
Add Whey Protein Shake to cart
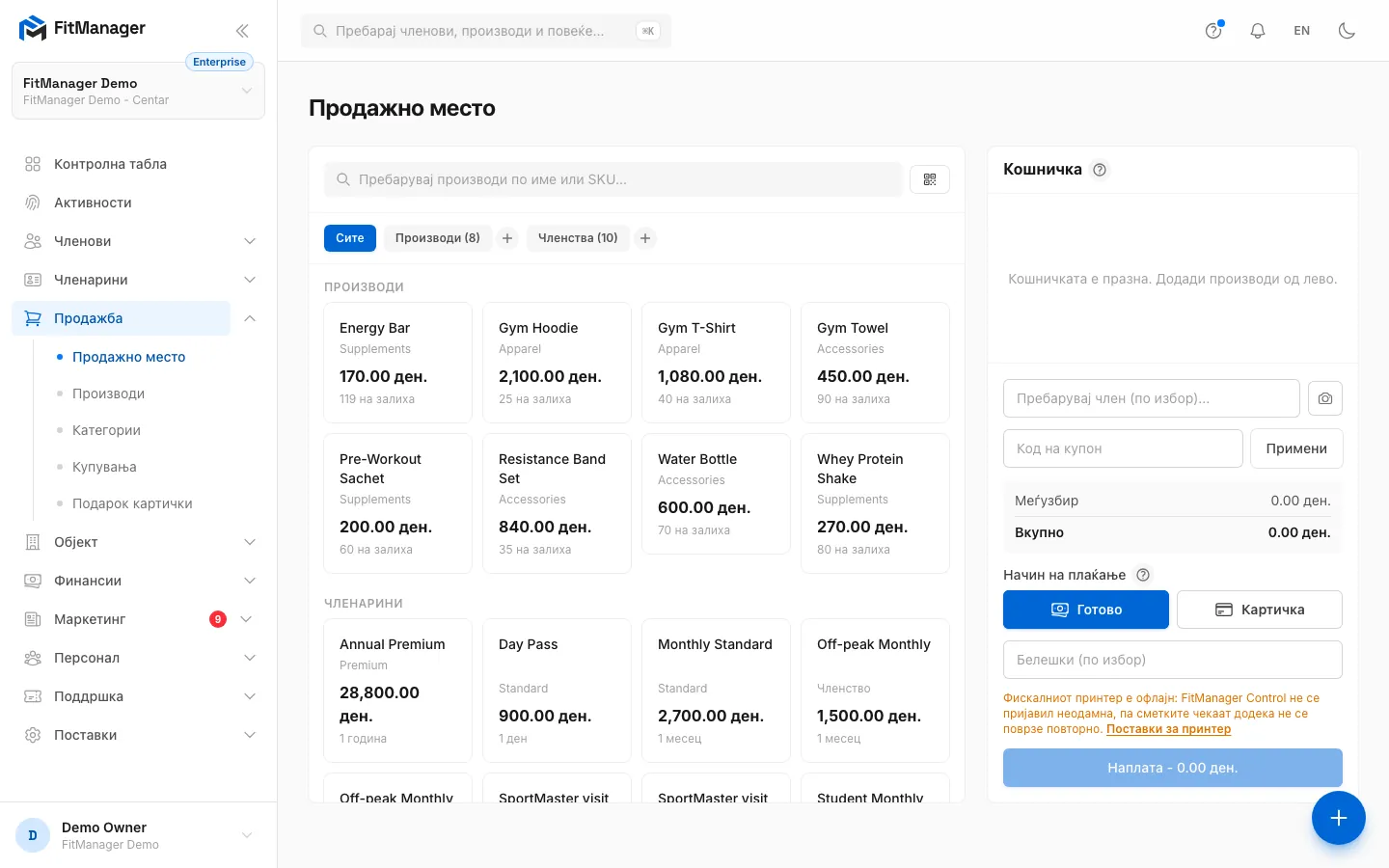[875, 503]
